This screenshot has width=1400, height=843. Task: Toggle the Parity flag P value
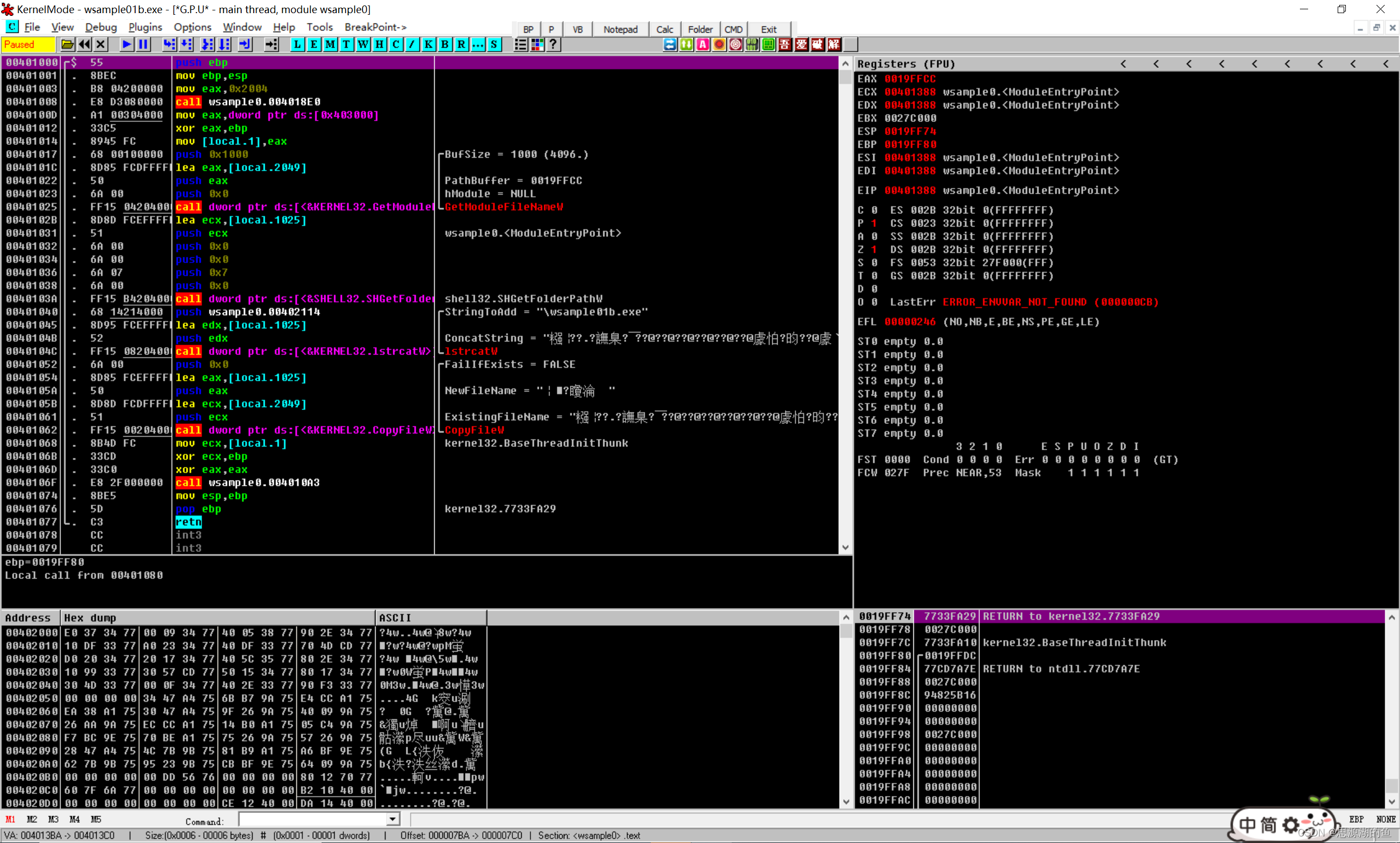pyautogui.click(x=874, y=223)
